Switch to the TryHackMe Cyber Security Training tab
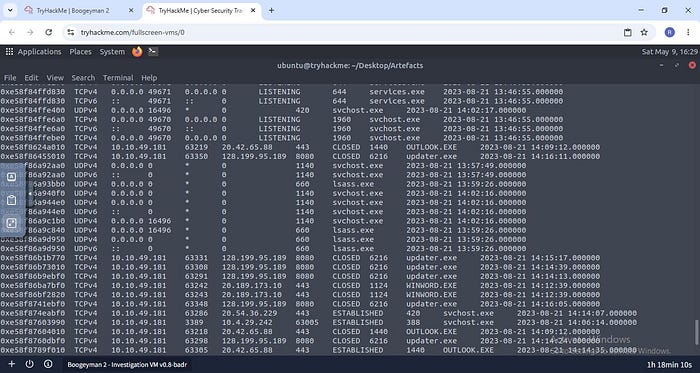Screen dimensions: 700x373 (202, 10)
